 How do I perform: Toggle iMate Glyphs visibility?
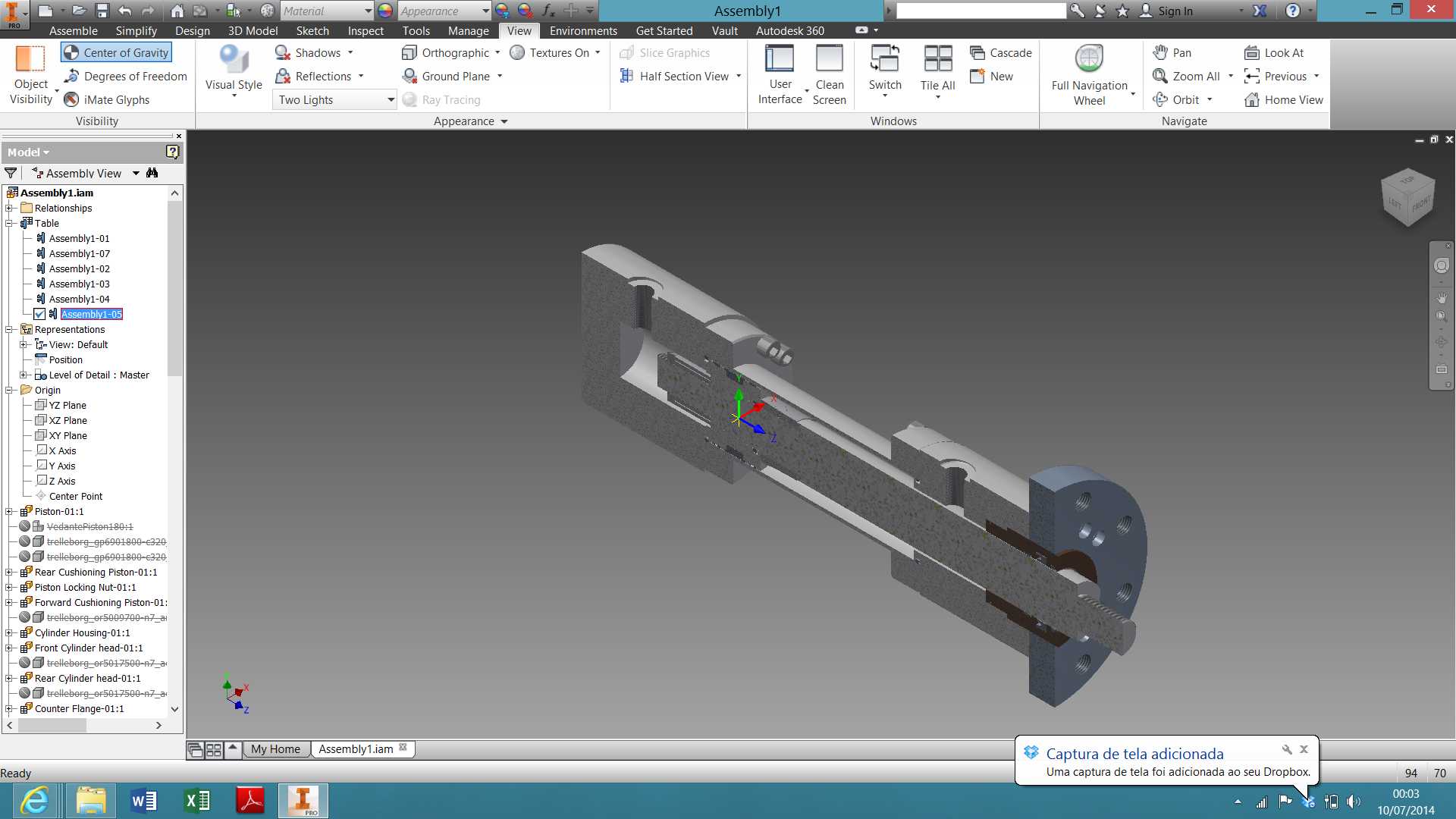[x=106, y=99]
